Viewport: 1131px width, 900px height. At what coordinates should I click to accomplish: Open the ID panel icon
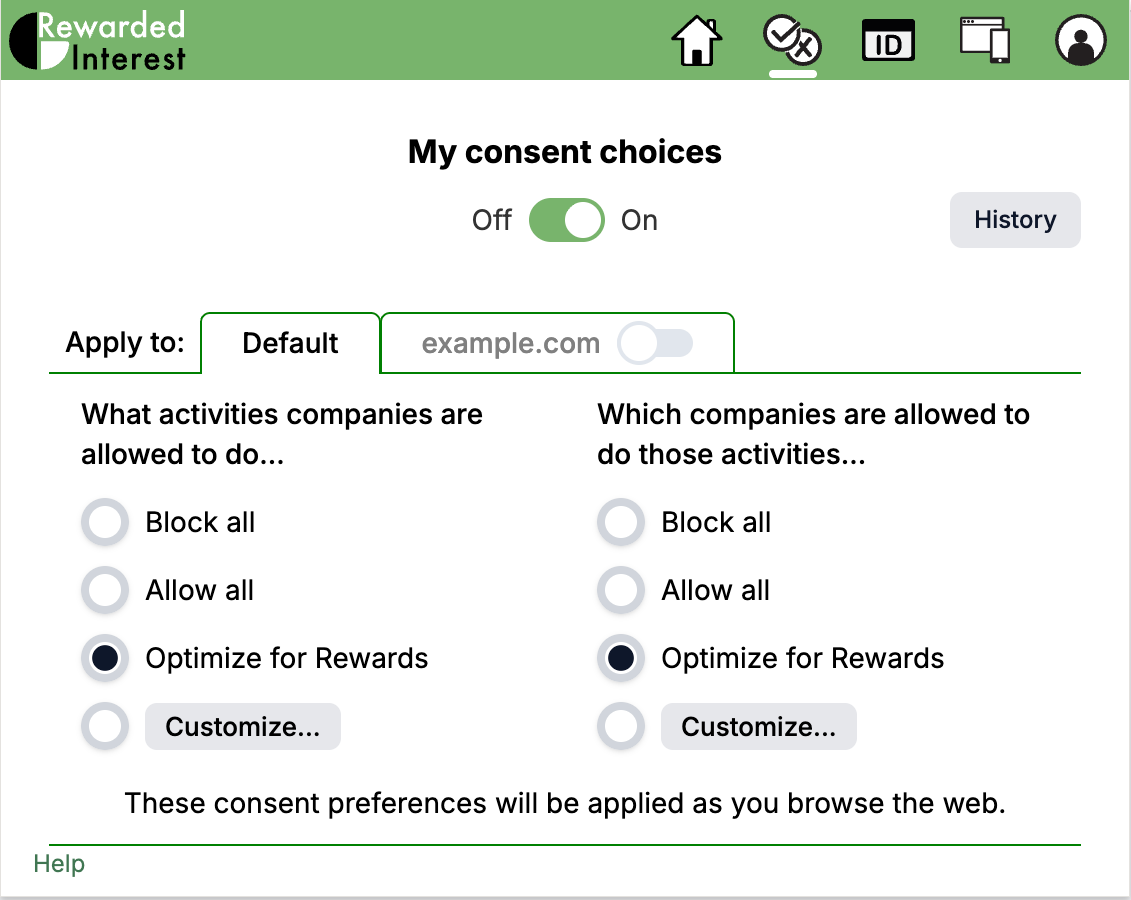(888, 41)
